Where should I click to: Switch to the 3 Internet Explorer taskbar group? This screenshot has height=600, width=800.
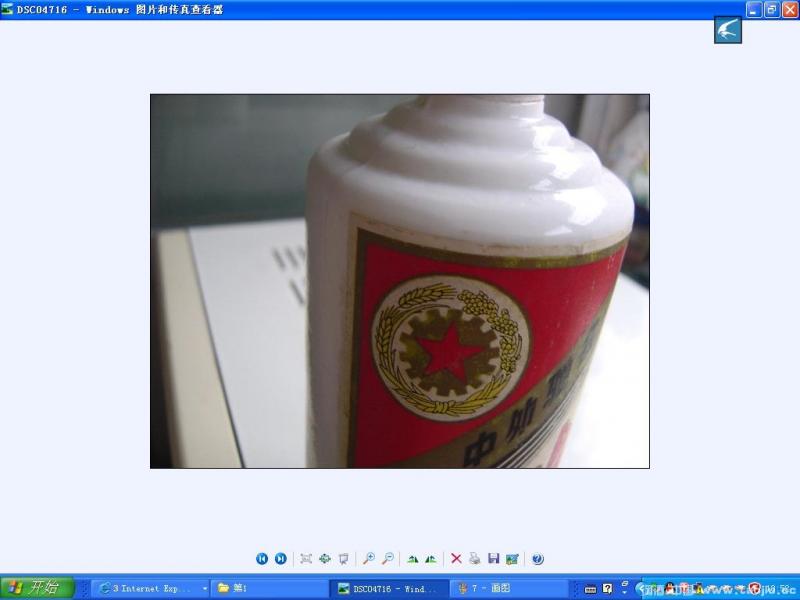(148, 588)
